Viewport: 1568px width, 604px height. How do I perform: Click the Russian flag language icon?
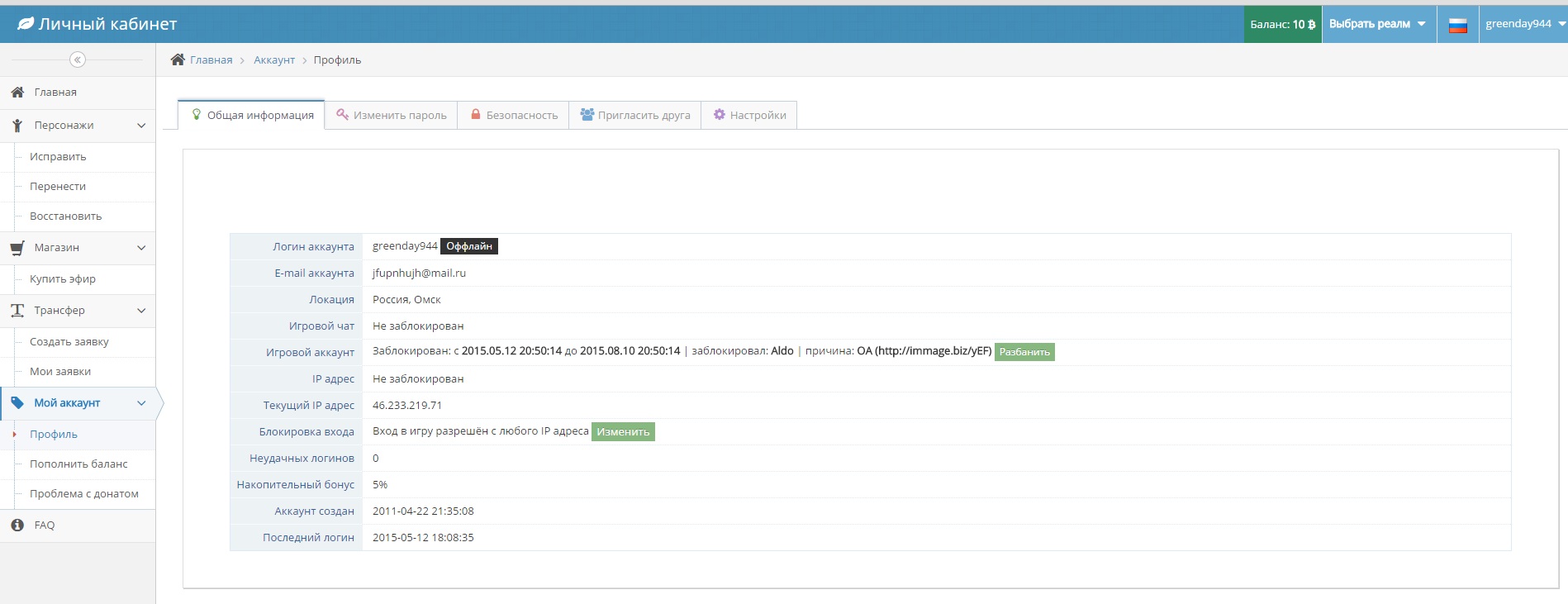tap(1458, 25)
